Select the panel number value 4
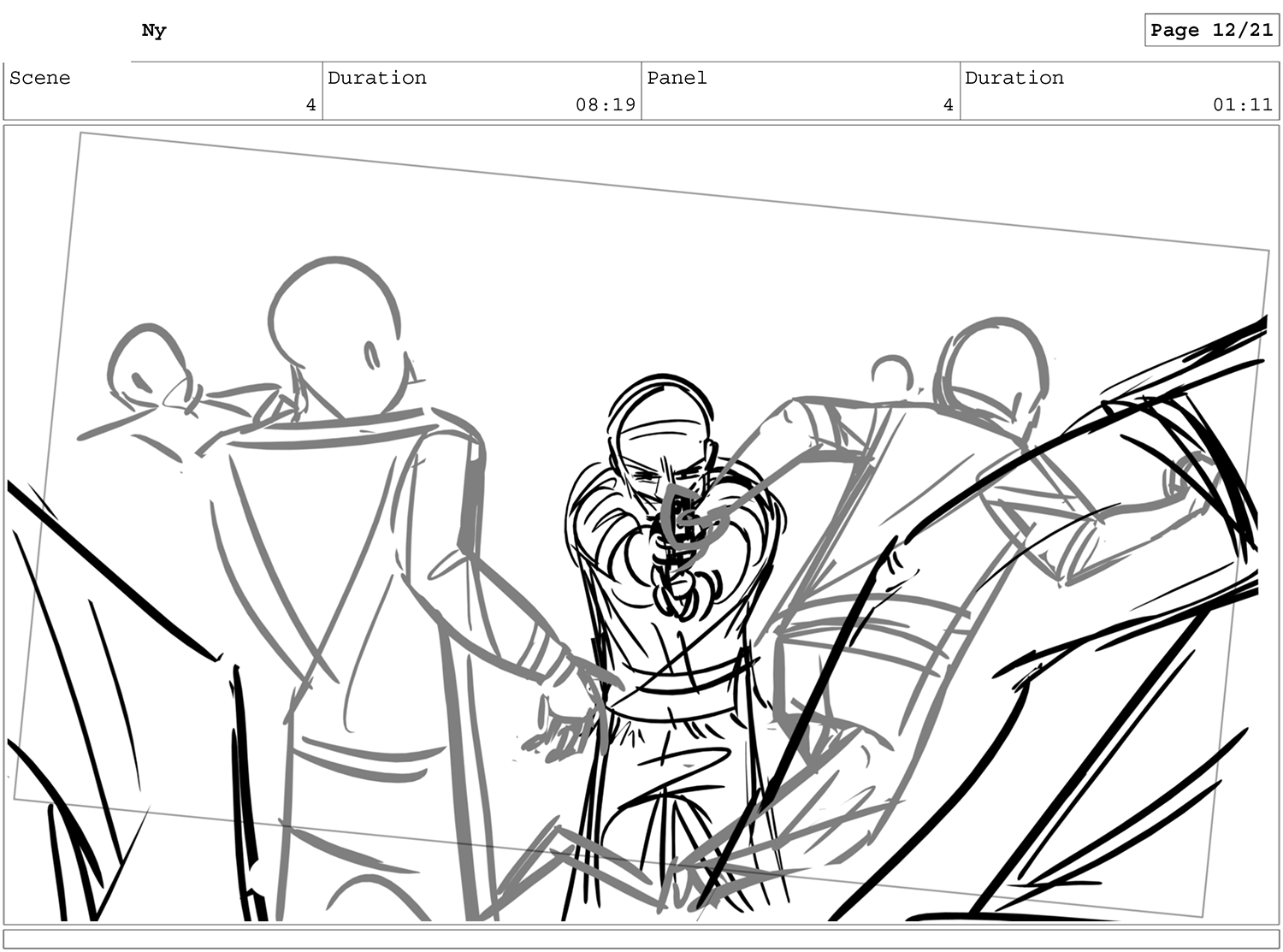 (948, 104)
